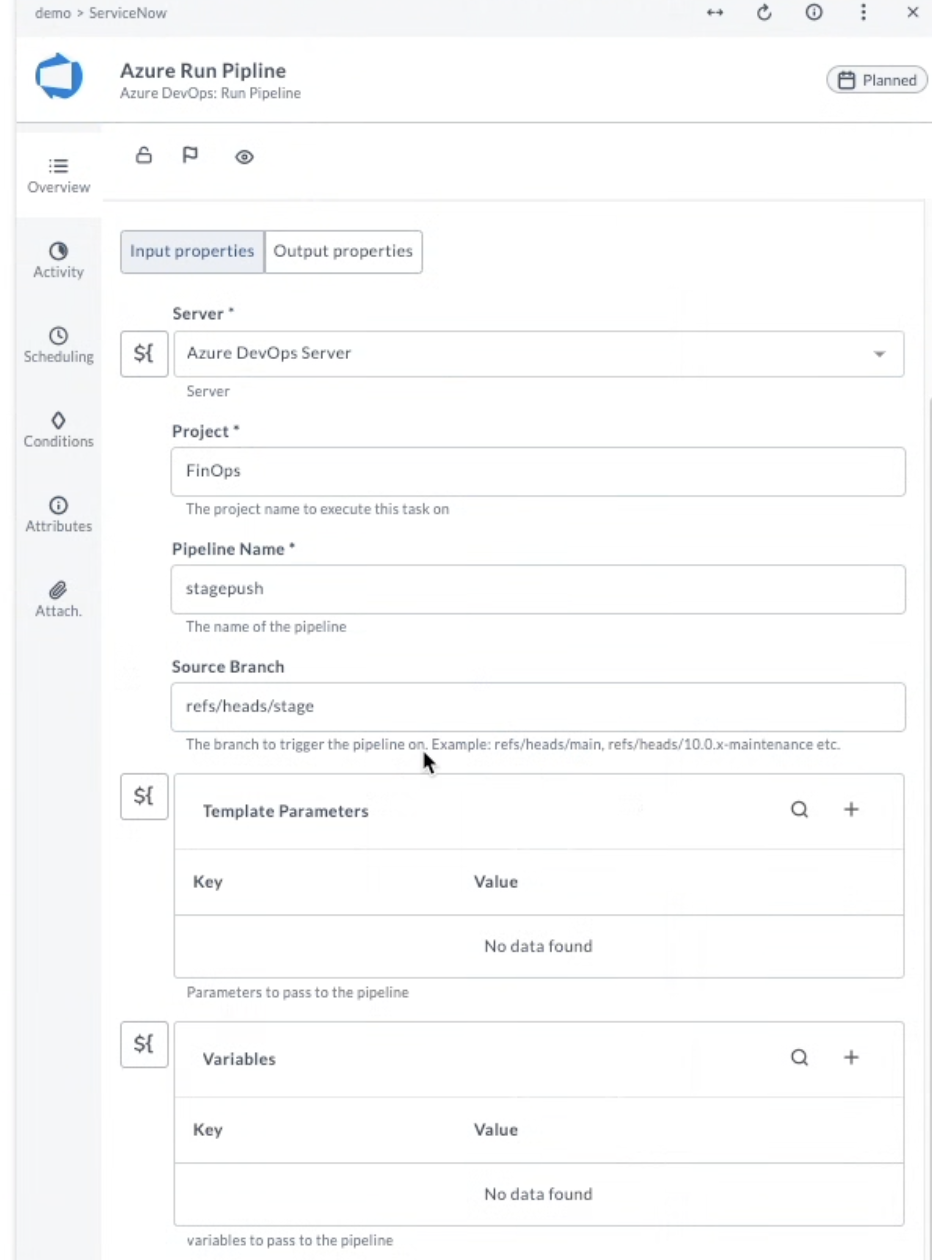The width and height of the screenshot is (932, 1260).
Task: Click the refresh icon in the header
Action: 765,13
